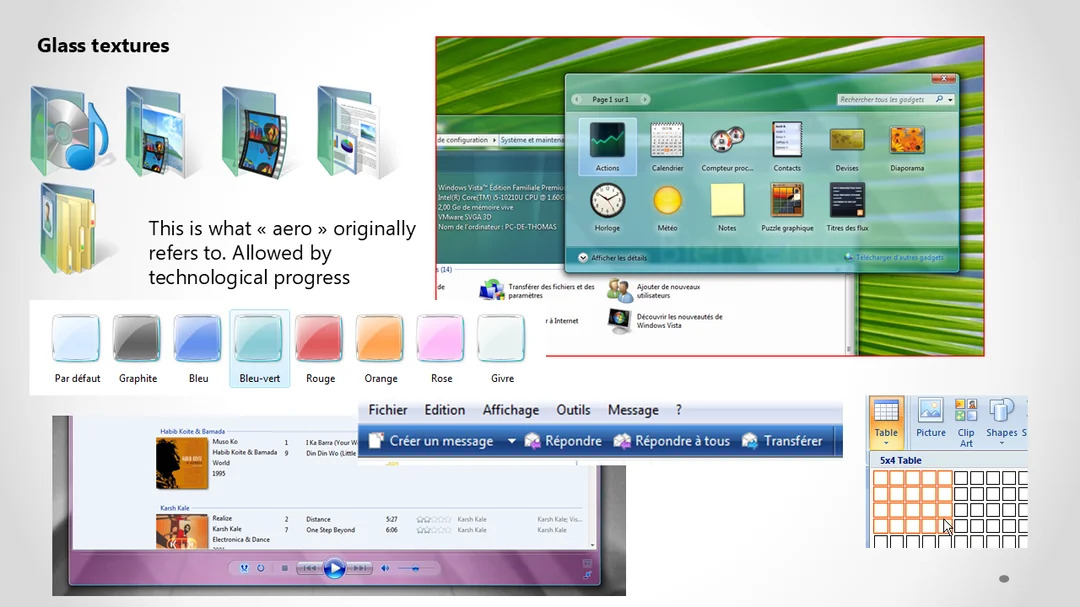Select the Titres des flux gadget
This screenshot has height=607, width=1080.
point(847,207)
